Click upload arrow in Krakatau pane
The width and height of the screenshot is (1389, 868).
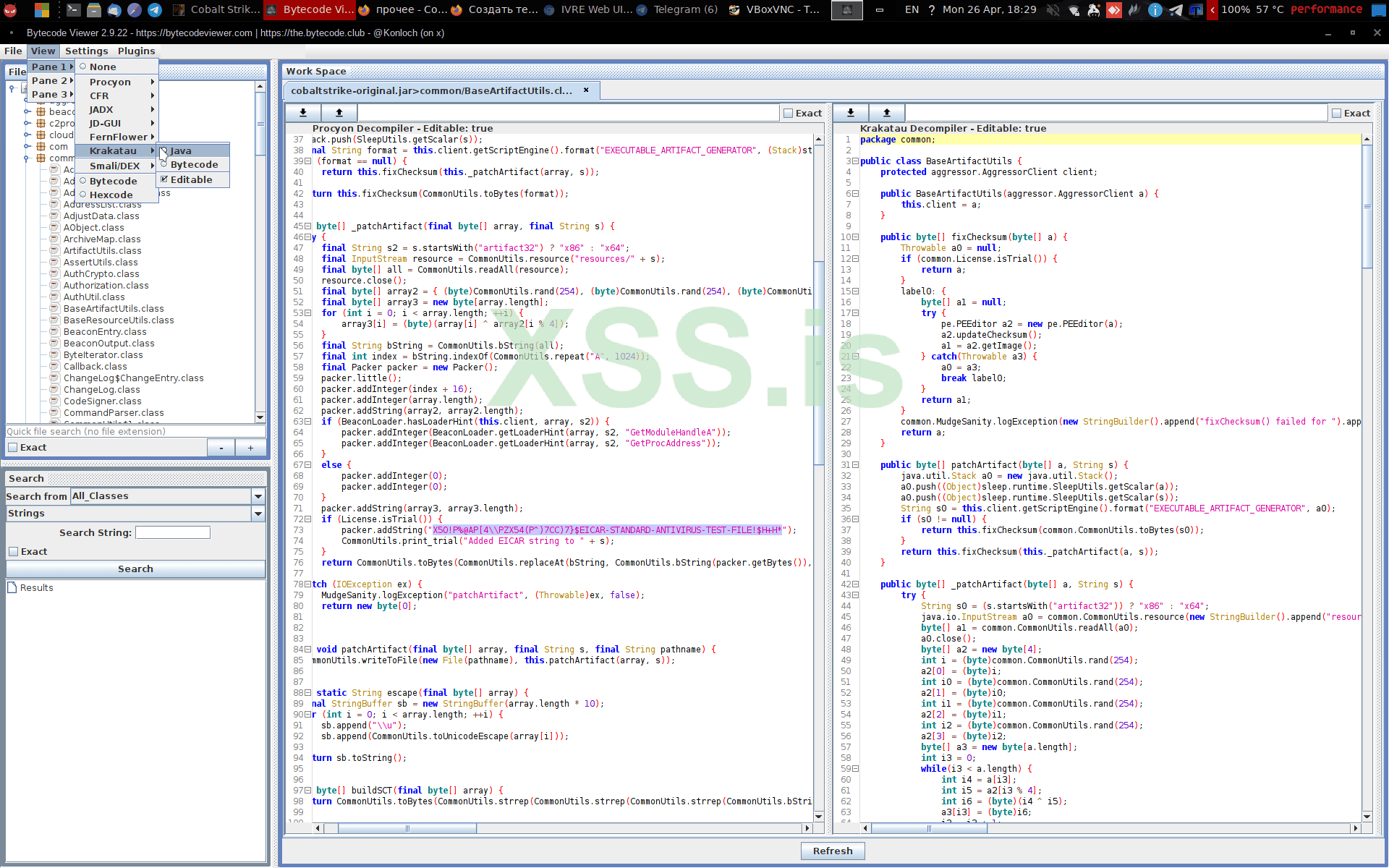[886, 113]
